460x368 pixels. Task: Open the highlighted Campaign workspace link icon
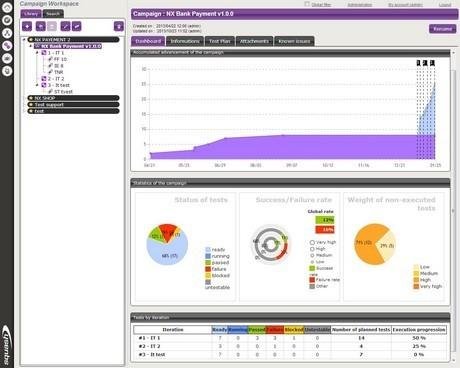pos(7,45)
